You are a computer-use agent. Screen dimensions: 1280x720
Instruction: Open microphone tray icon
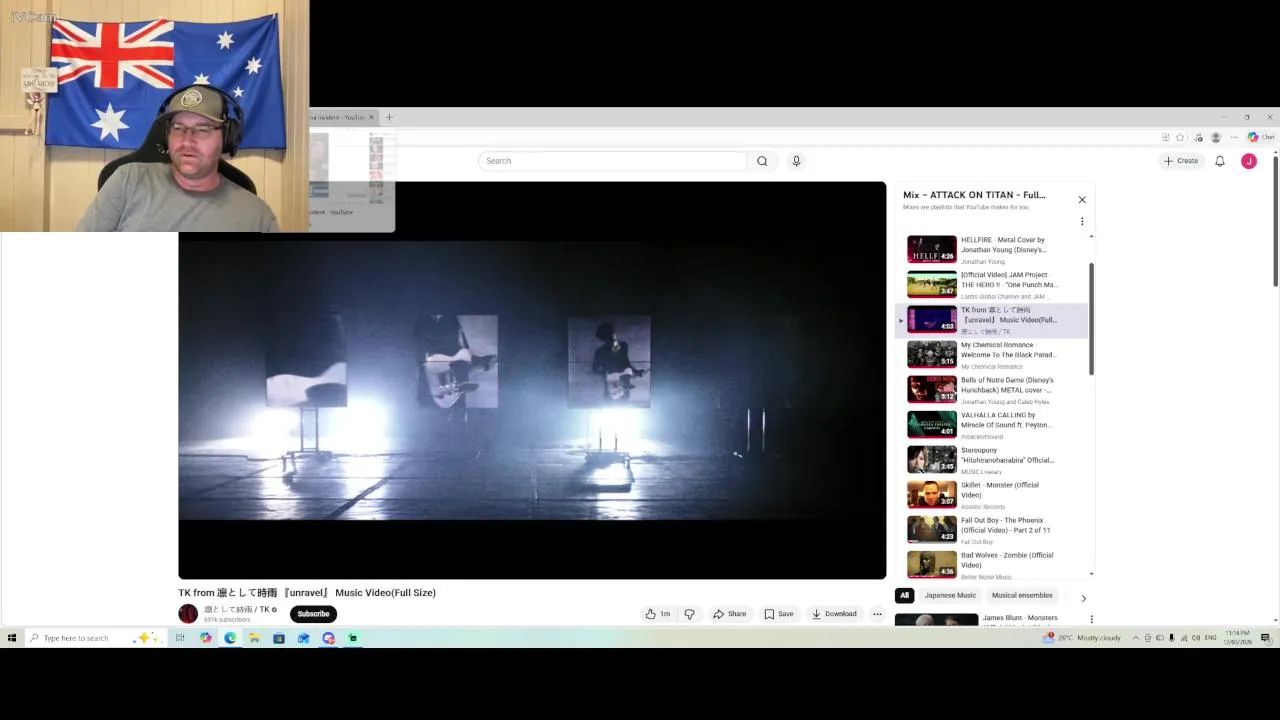(x=1171, y=638)
